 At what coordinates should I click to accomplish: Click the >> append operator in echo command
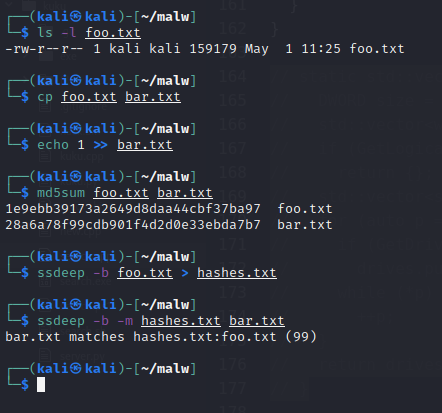[x=101, y=145]
